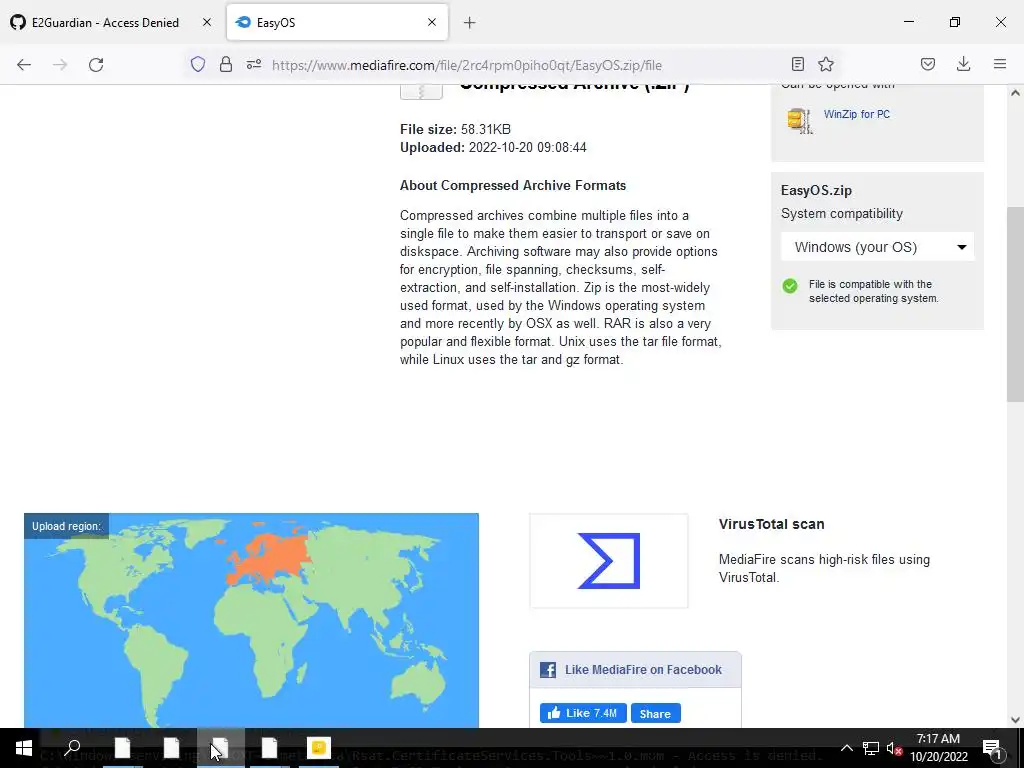Open the tracking protection shield icon
Screen dimensions: 1024x768
click(x=198, y=65)
